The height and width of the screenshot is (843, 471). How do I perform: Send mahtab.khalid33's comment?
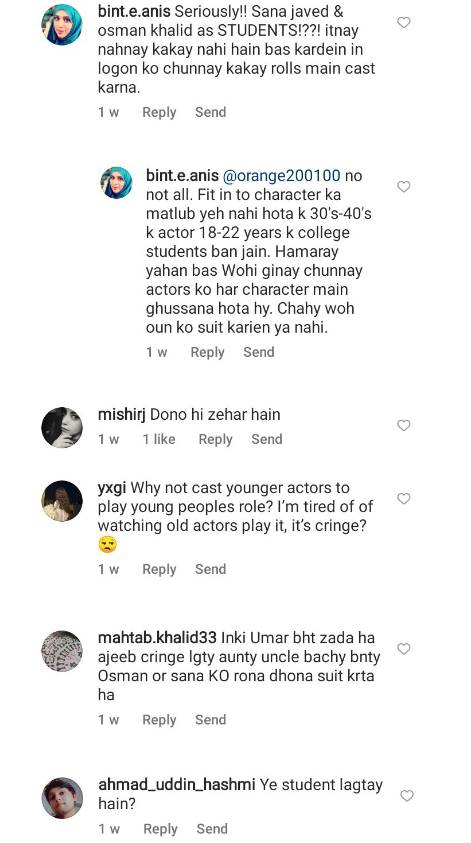(x=210, y=720)
